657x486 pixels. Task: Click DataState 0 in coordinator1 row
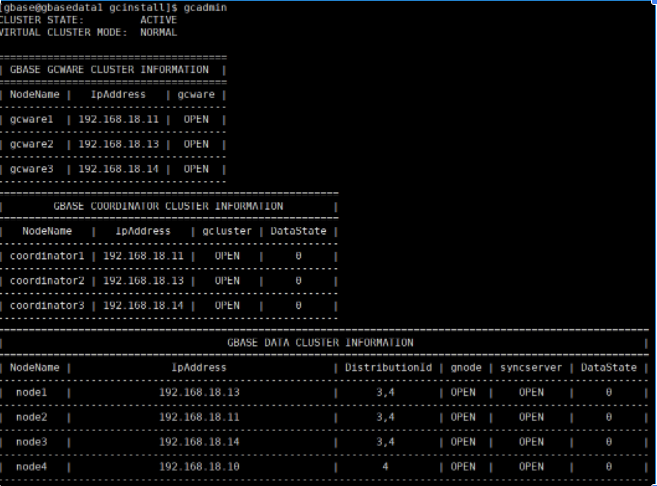tap(298, 256)
